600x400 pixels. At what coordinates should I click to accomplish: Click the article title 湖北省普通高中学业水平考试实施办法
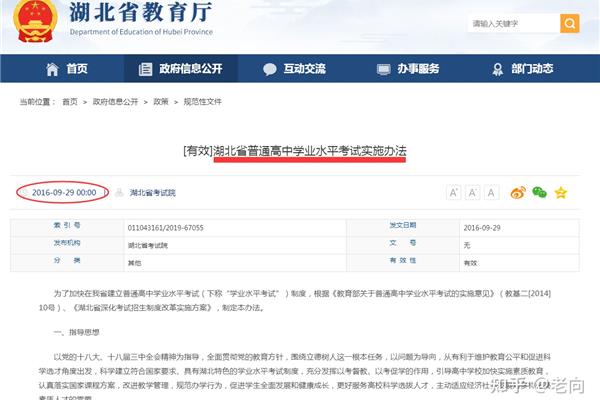pyautogui.click(x=310, y=151)
